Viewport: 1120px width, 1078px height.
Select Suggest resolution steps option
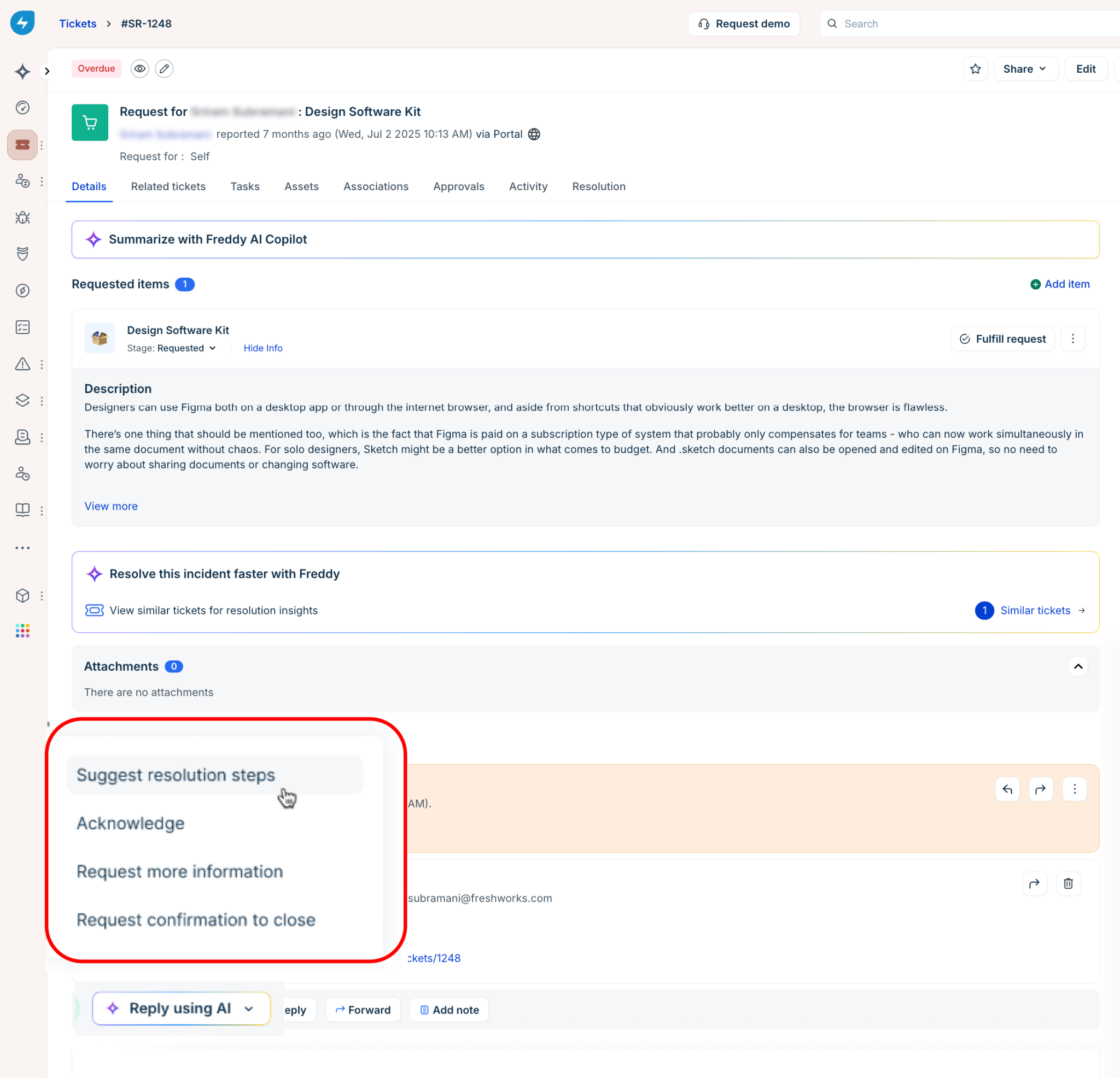click(176, 775)
